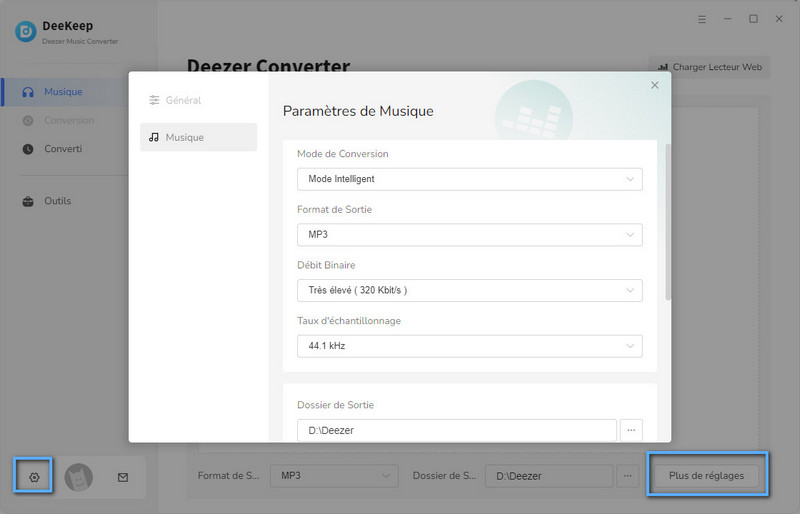
Task: Select Musique tab in settings dialog
Action: (198, 137)
